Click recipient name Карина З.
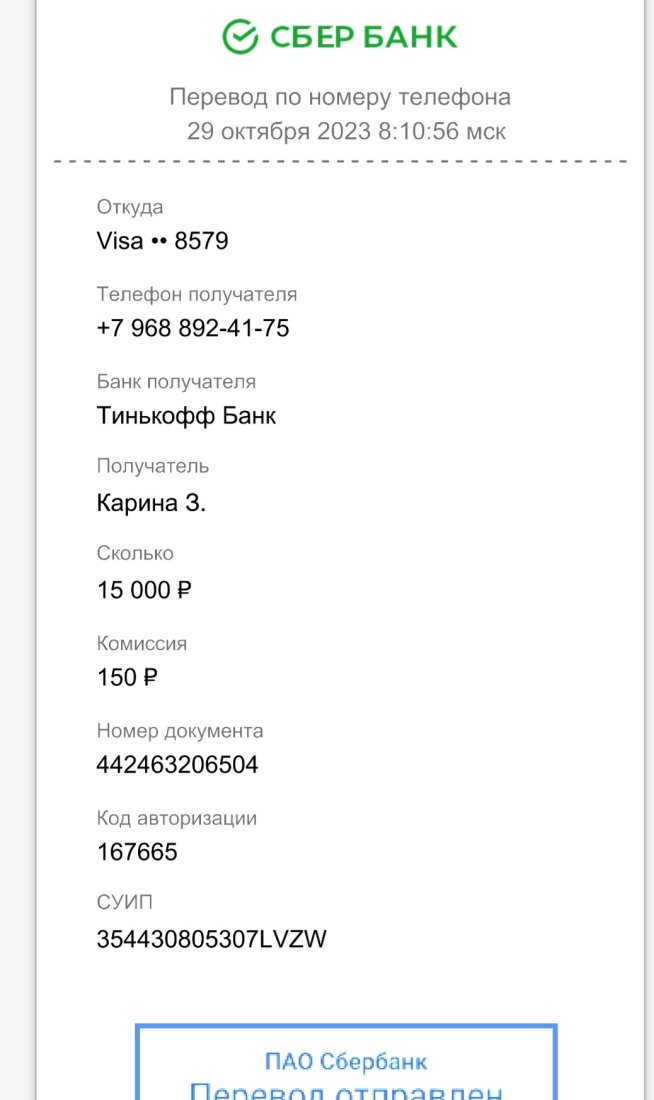 coord(152,503)
